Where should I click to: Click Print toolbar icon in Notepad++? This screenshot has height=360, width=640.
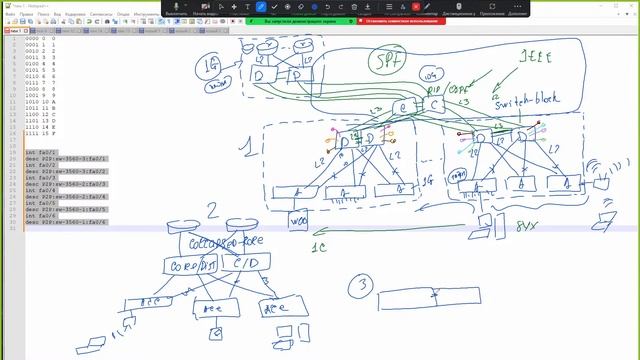pyautogui.click(x=53, y=21)
